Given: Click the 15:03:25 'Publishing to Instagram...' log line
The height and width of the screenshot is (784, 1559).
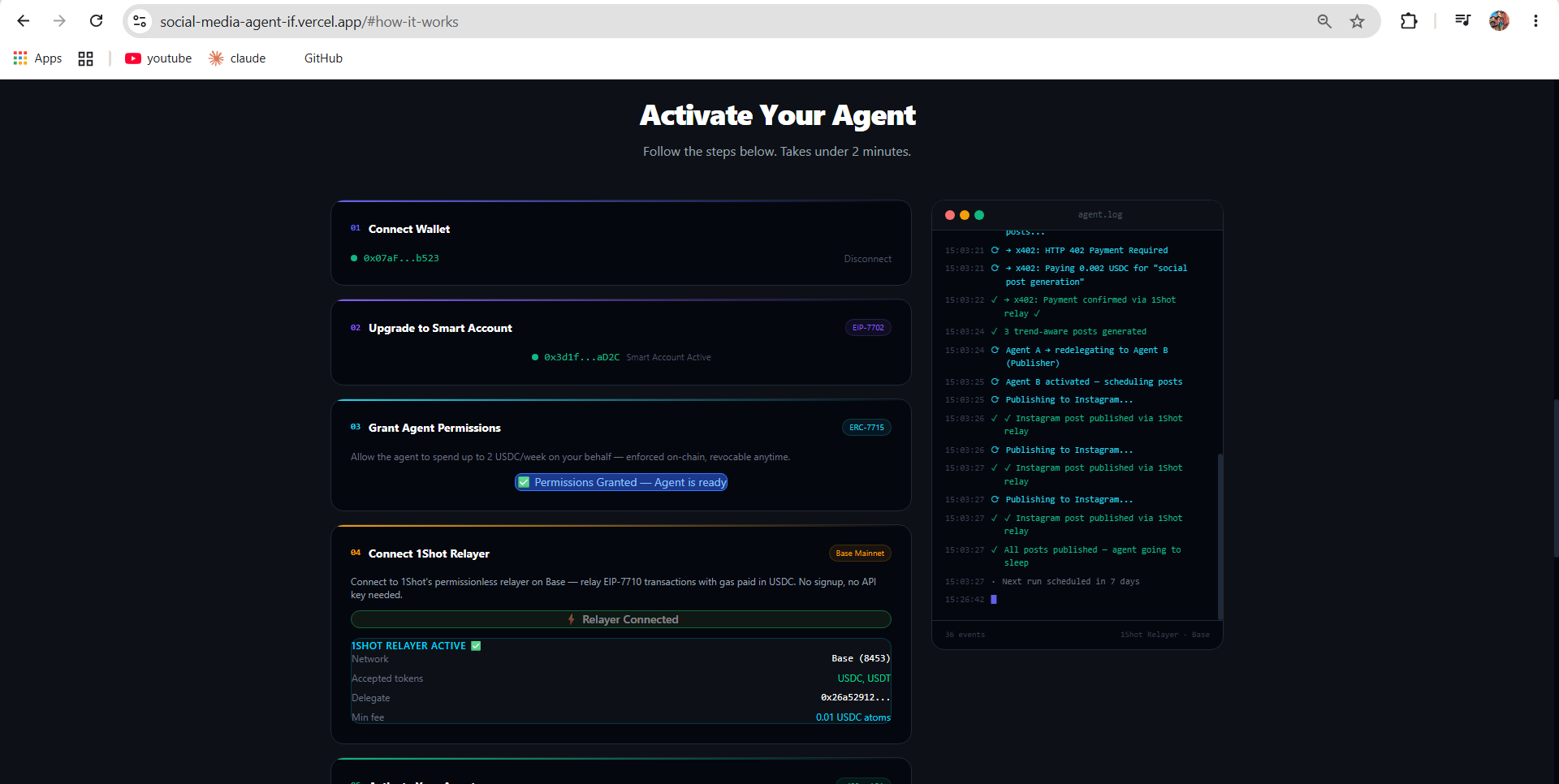Looking at the screenshot, I should click(x=1069, y=400).
